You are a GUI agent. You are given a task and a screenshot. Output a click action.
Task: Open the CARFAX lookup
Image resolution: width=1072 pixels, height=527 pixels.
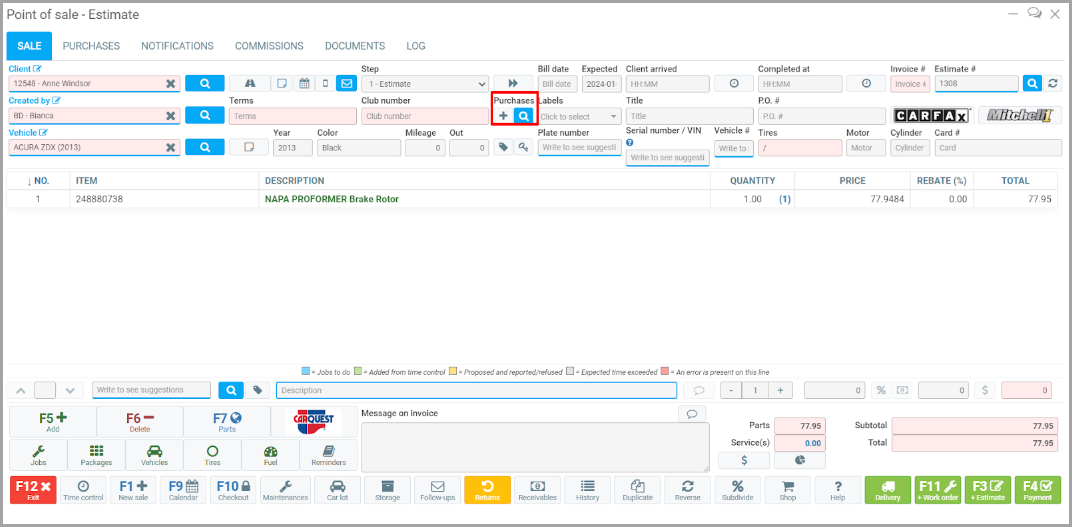pyautogui.click(x=932, y=116)
